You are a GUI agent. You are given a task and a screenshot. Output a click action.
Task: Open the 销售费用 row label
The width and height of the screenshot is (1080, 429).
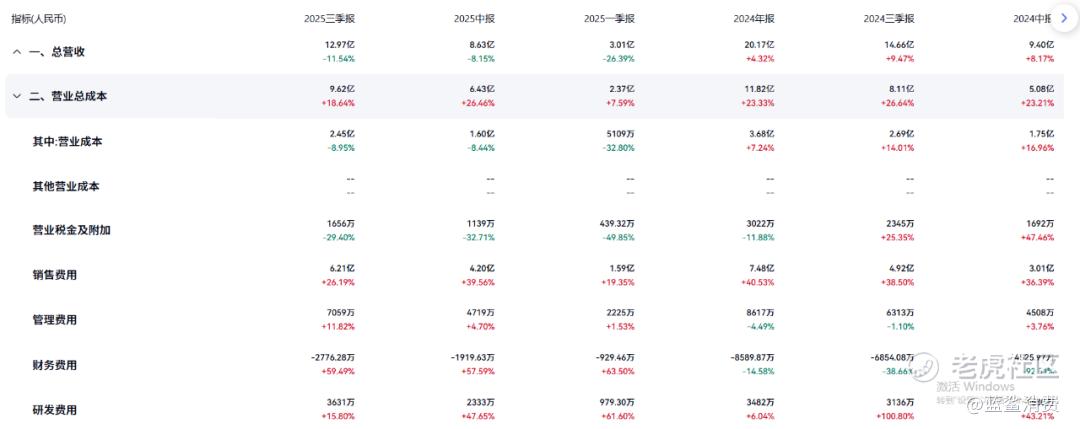[54, 275]
